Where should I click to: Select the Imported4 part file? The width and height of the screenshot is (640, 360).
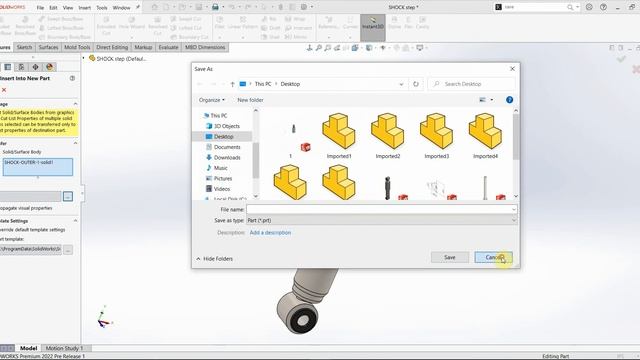(485, 136)
